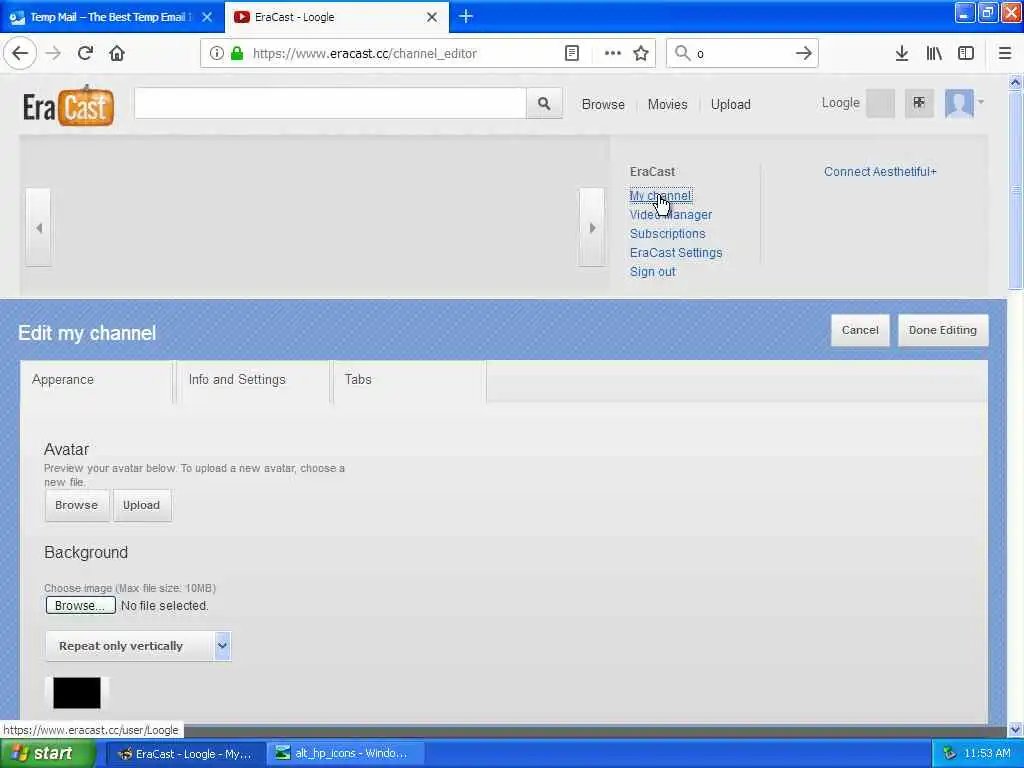
Task: Click the Loogle username in header
Action: pos(840,103)
